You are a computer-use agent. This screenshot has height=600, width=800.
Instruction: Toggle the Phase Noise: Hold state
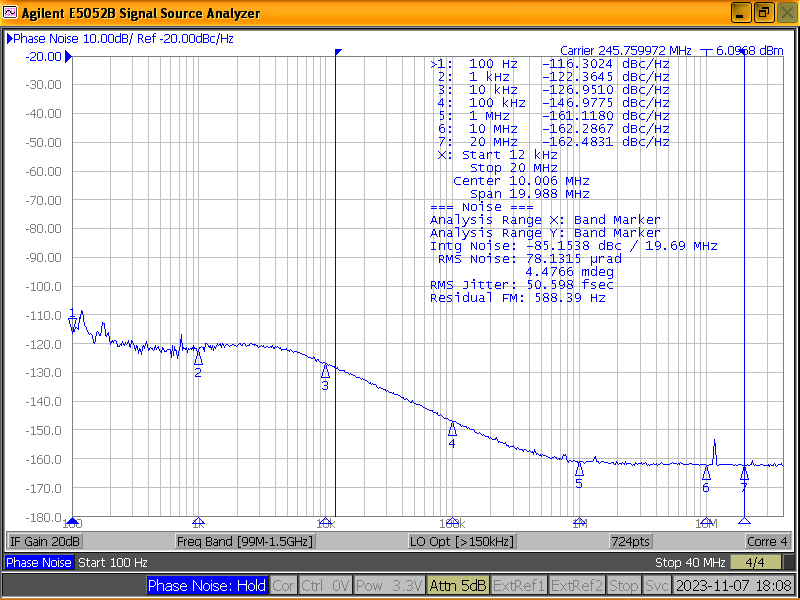(207, 585)
